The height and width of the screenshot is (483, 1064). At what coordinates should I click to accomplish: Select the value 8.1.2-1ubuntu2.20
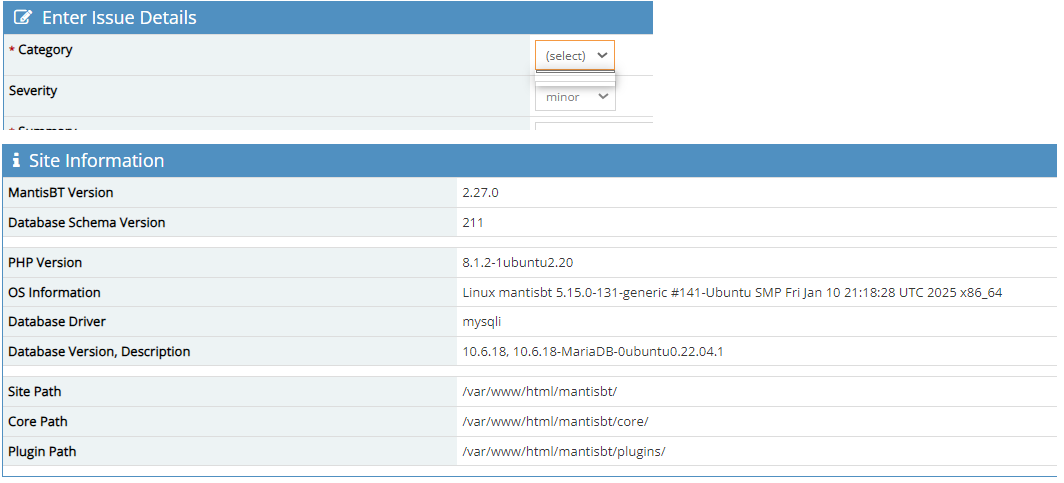point(519,263)
